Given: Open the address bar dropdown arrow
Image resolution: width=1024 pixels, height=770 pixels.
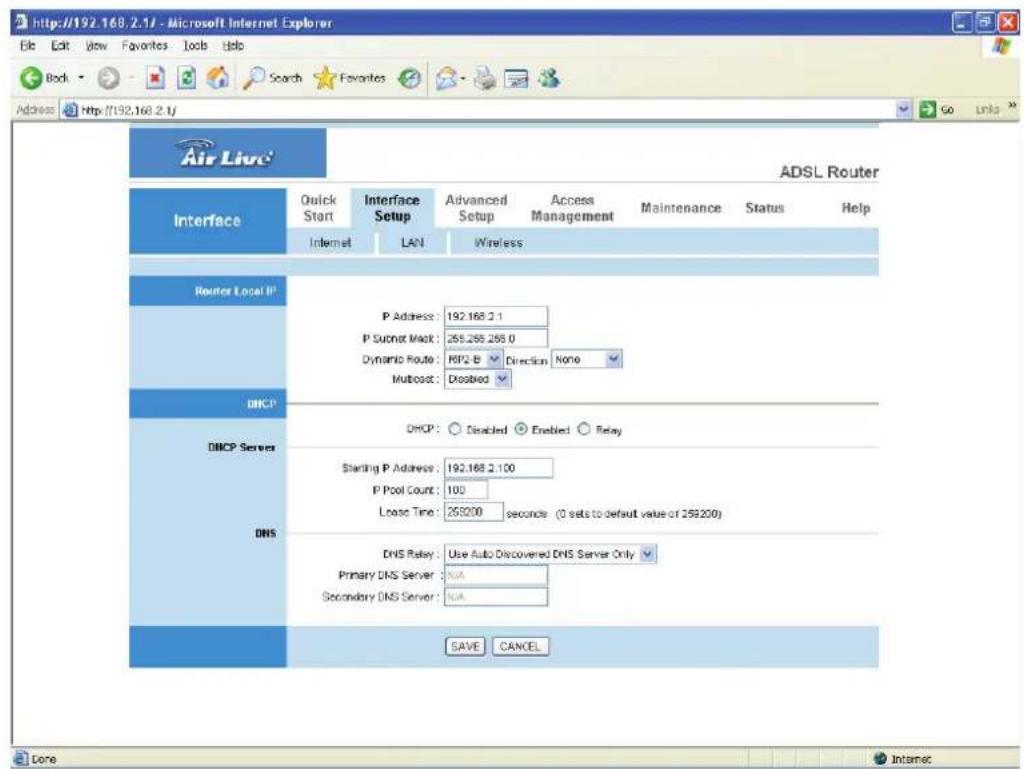Looking at the screenshot, I should click(x=904, y=109).
